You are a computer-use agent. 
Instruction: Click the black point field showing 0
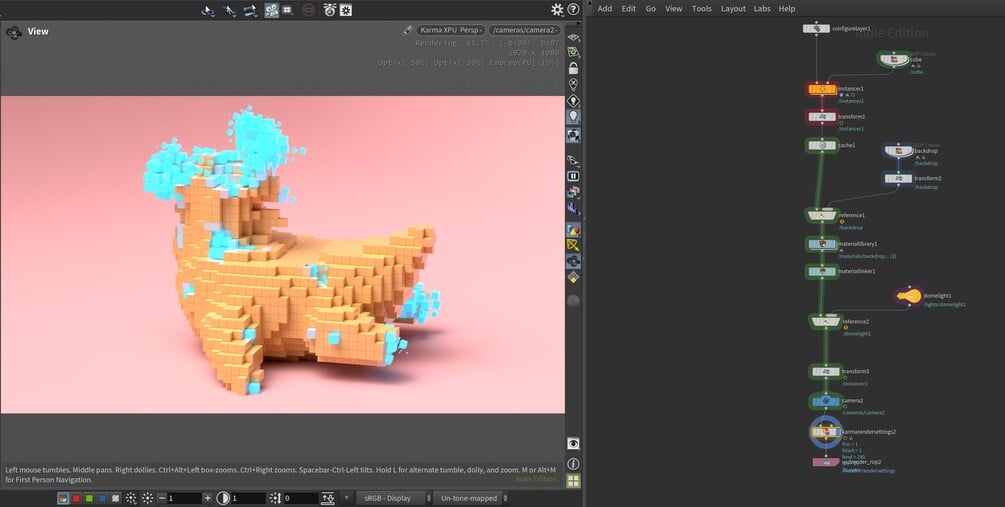(301, 498)
